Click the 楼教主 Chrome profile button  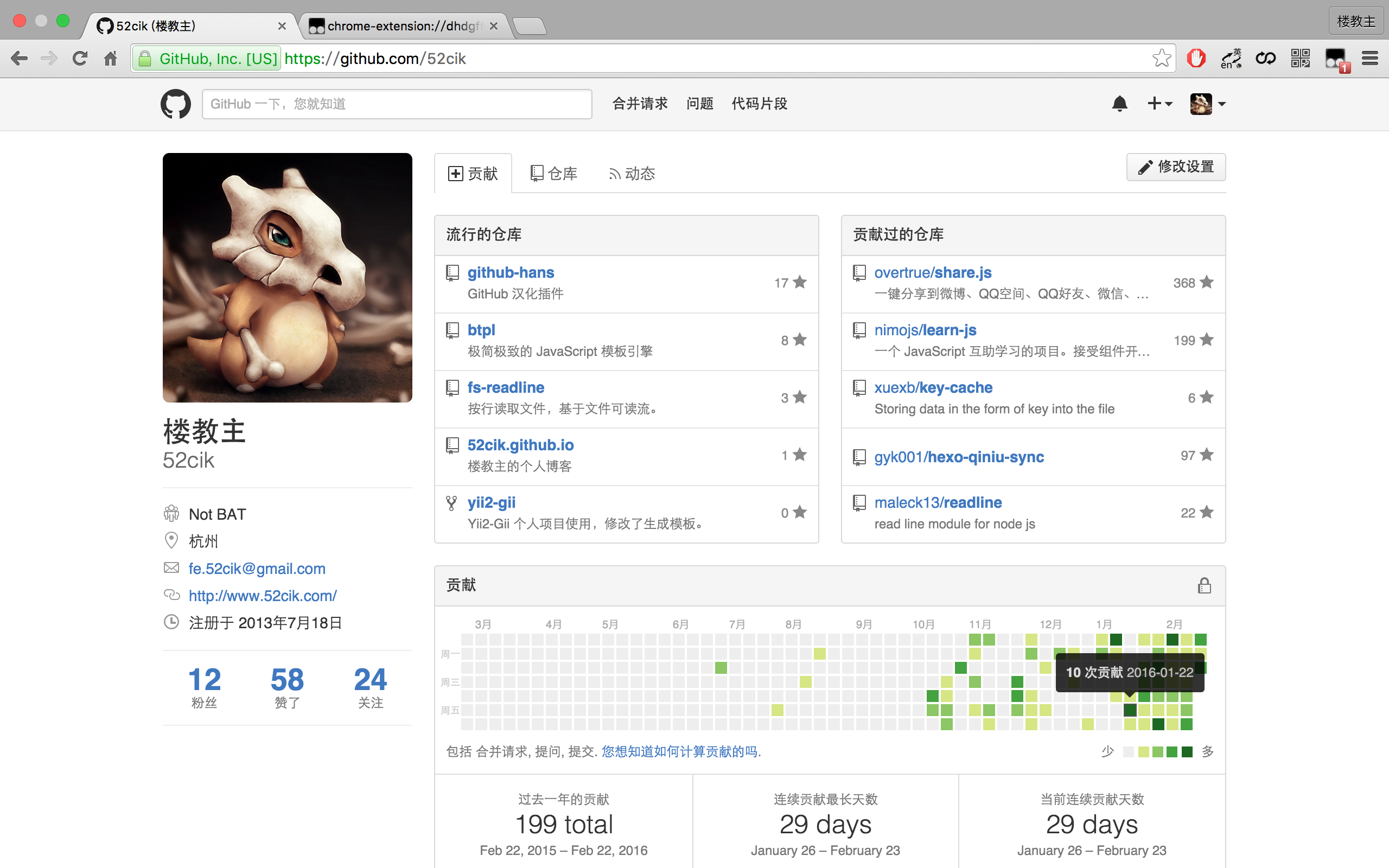(1355, 22)
